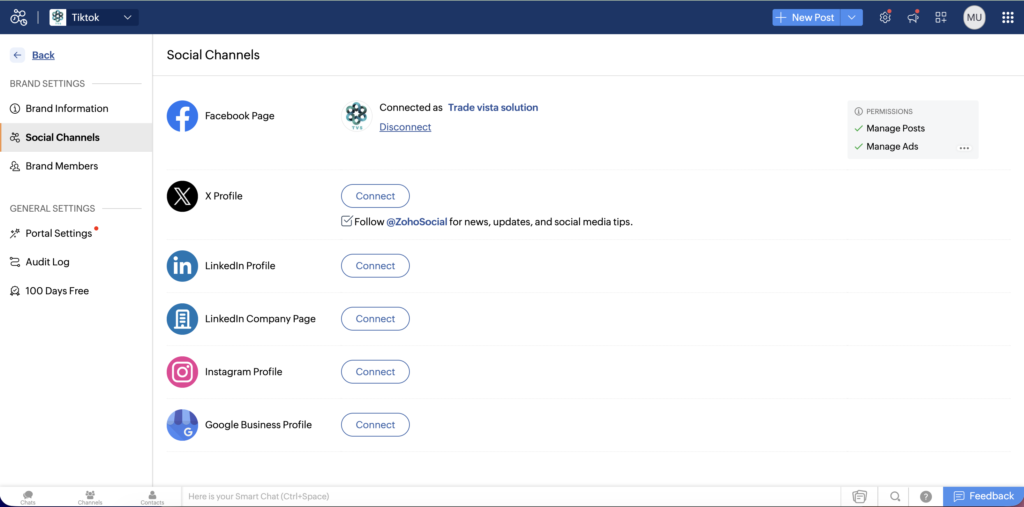Open the MU user avatar
This screenshot has height=507, width=1024.
[x=974, y=17]
